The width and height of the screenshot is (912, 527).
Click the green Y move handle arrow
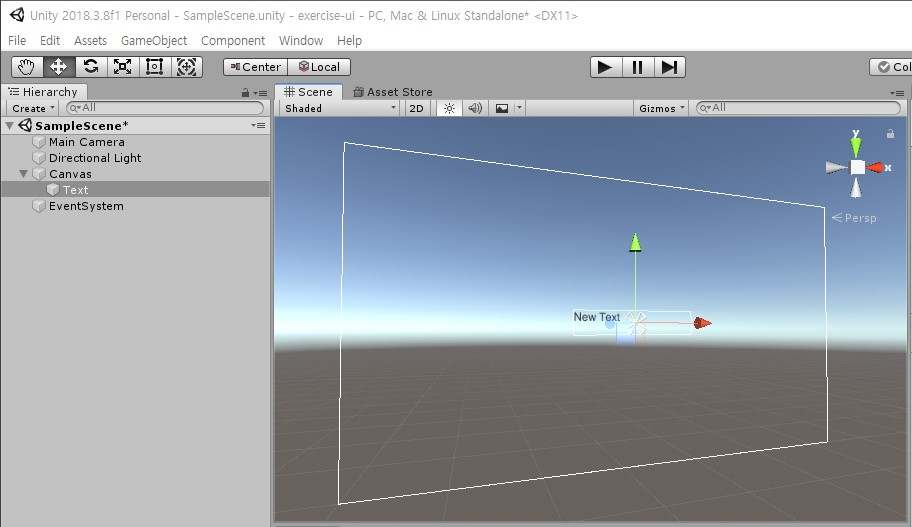click(635, 243)
